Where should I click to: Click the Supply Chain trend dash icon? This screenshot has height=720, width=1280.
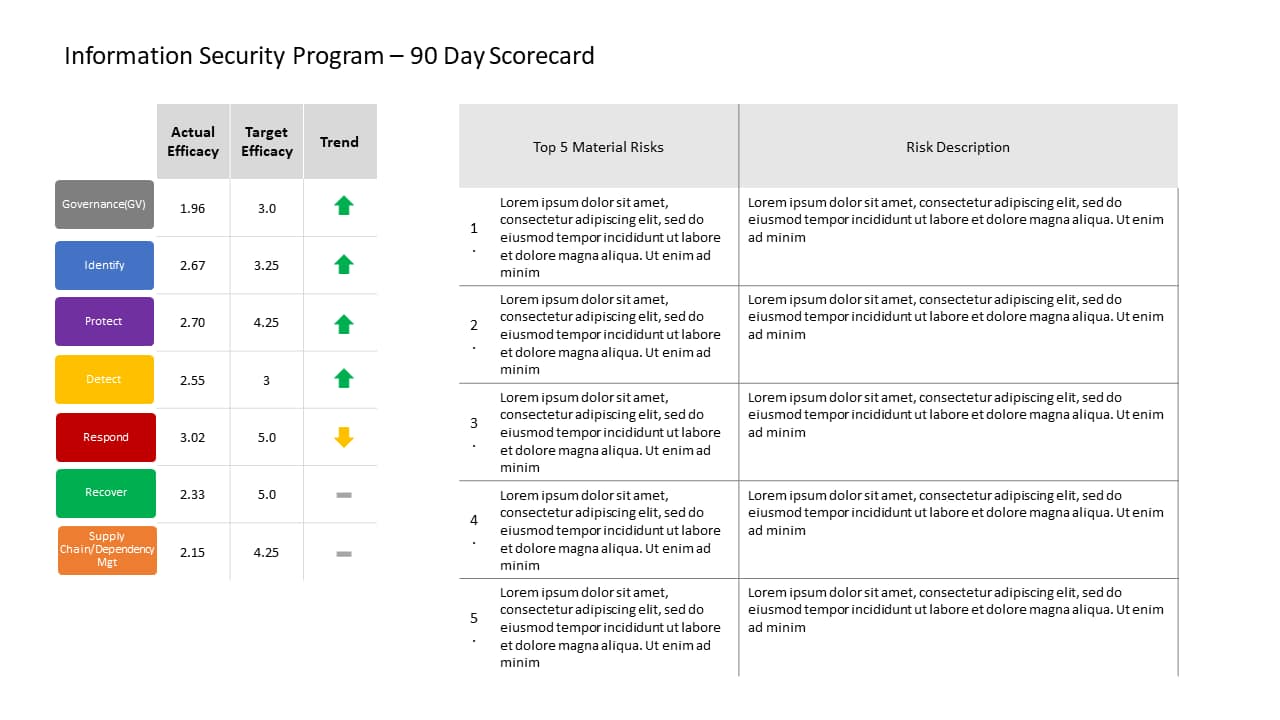tap(344, 553)
